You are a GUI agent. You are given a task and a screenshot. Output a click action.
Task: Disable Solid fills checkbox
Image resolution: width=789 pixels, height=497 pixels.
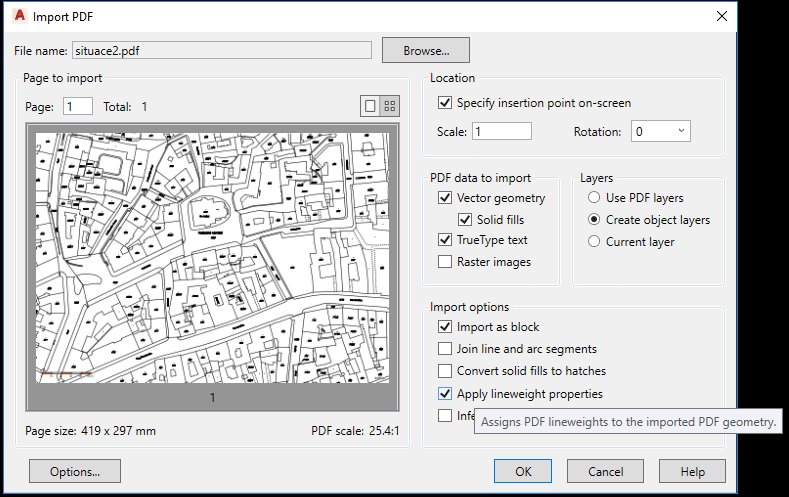[x=466, y=219]
